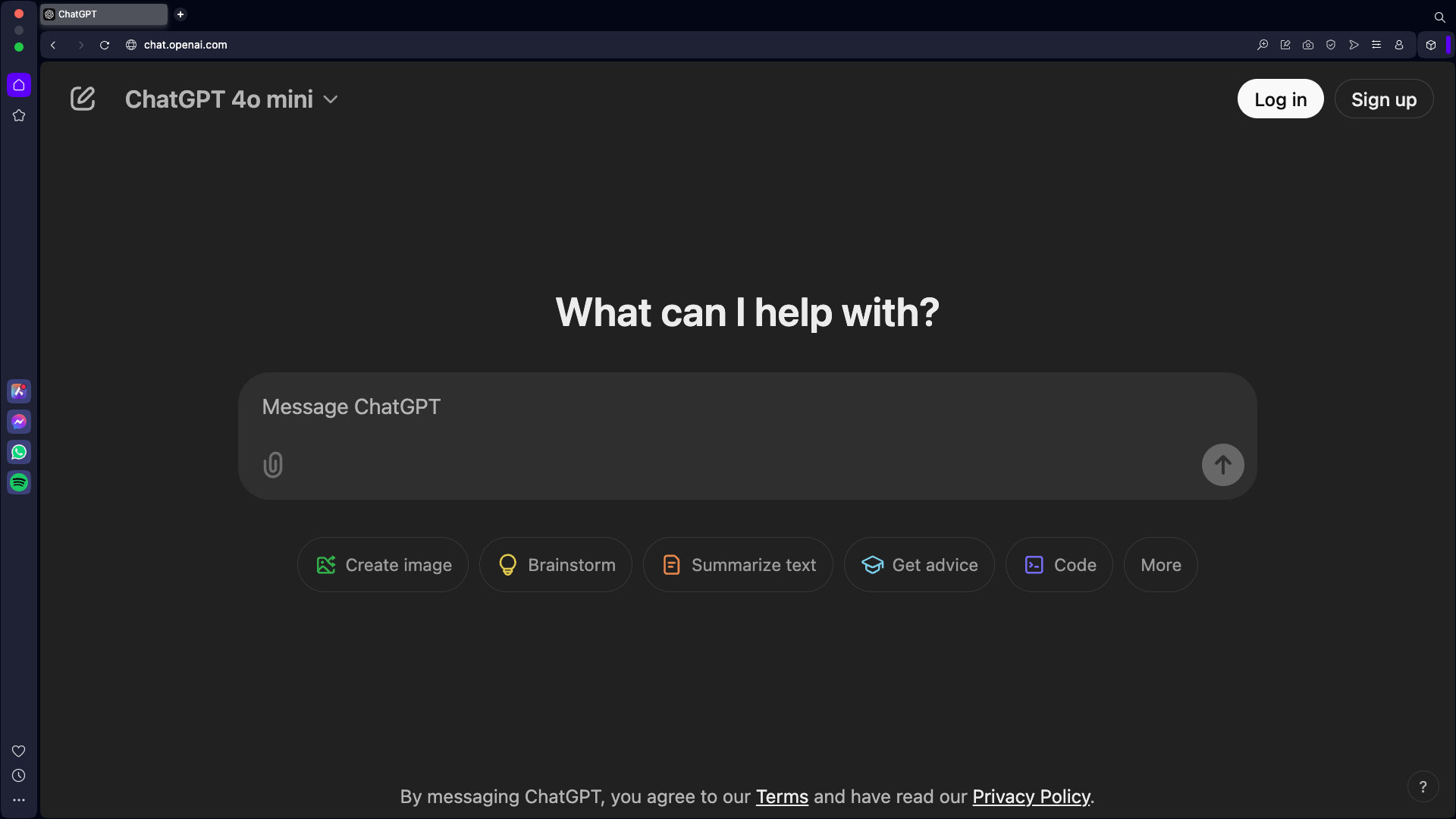
Task: Open the Privacy Policy link
Action: click(1031, 797)
